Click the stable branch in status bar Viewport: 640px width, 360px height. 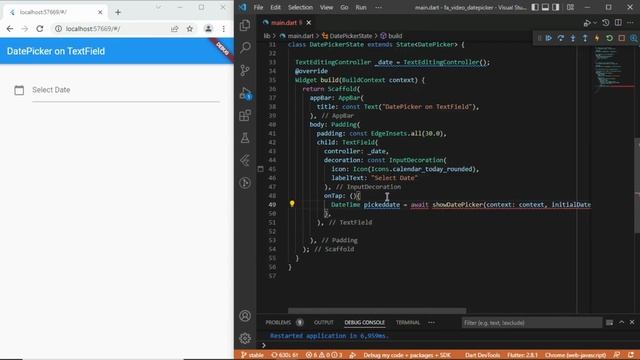[x=252, y=355]
